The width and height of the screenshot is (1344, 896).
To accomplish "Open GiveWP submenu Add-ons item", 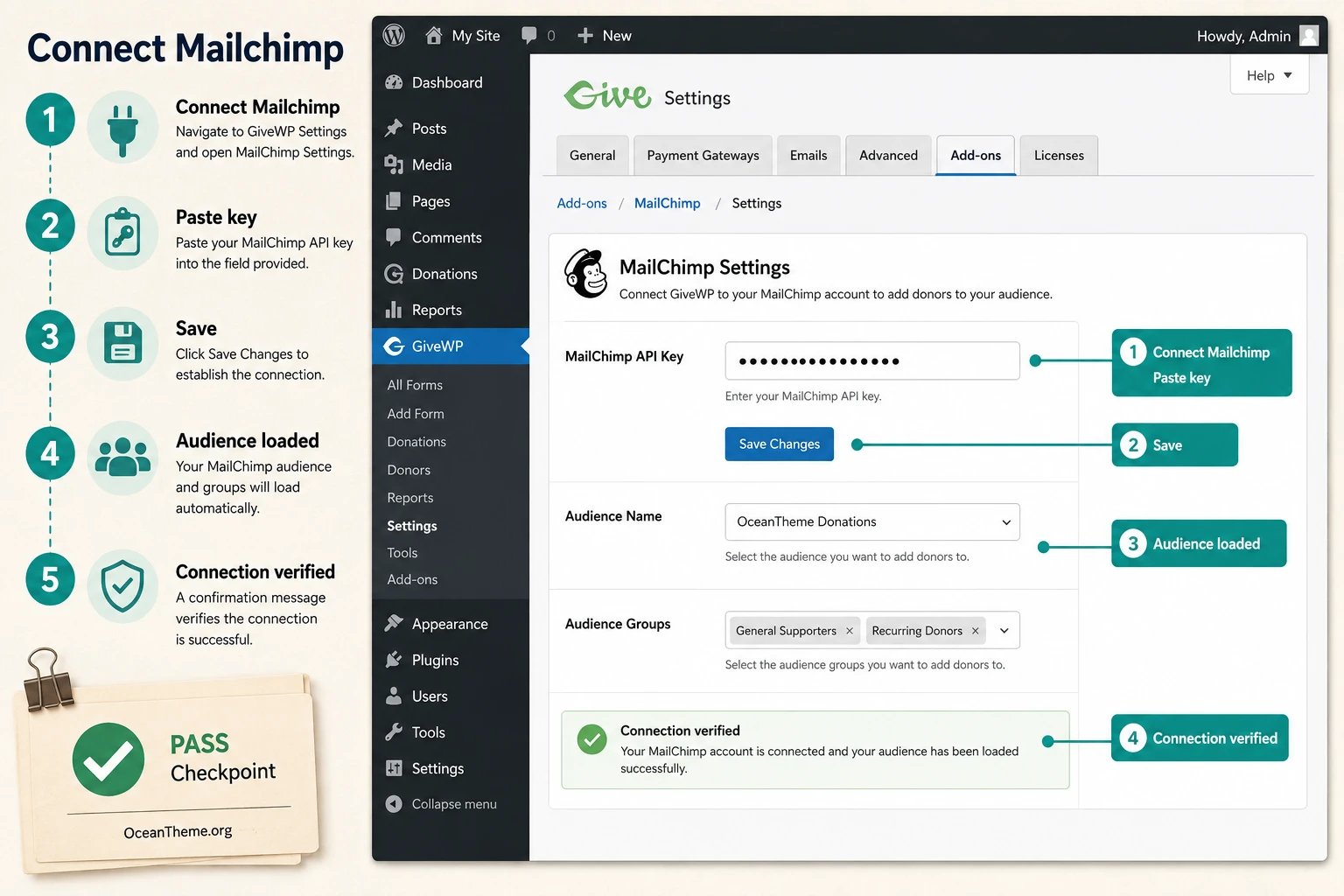I will [412, 579].
